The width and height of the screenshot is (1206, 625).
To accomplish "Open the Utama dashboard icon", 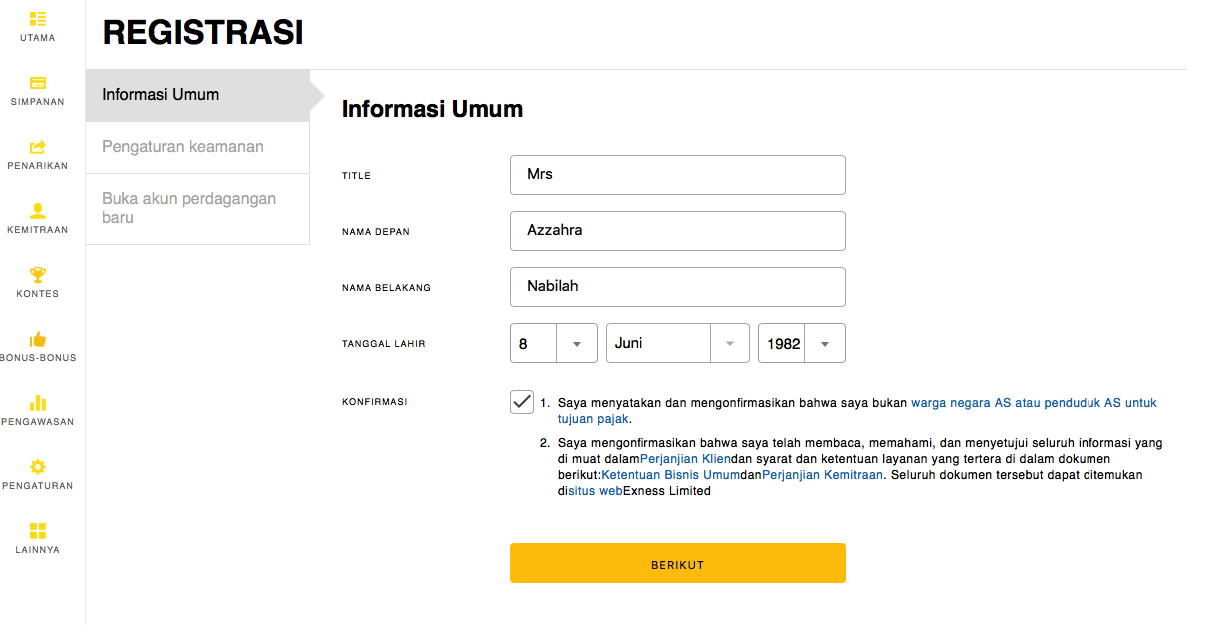I will click(38, 19).
